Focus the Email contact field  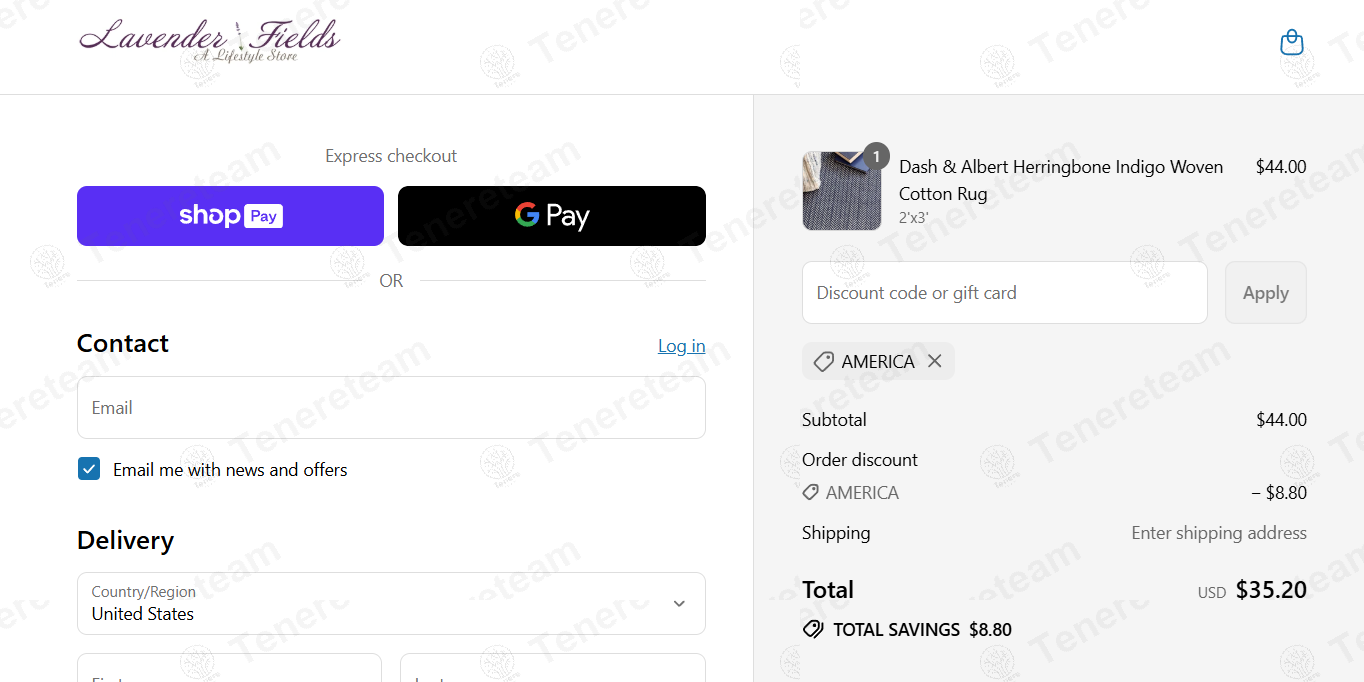(391, 408)
